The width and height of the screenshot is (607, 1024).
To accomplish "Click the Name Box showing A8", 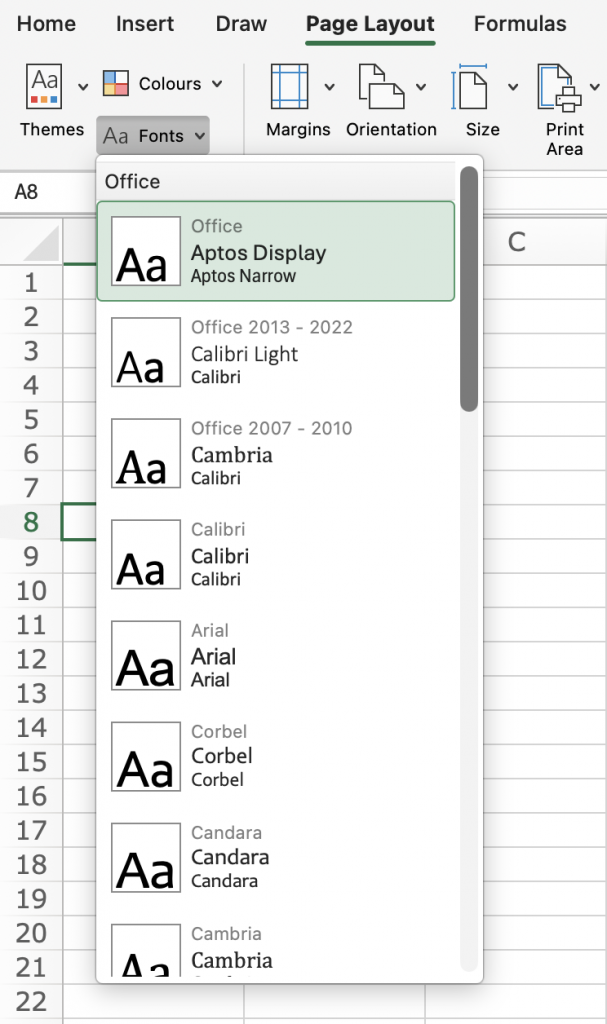I will coord(45,192).
